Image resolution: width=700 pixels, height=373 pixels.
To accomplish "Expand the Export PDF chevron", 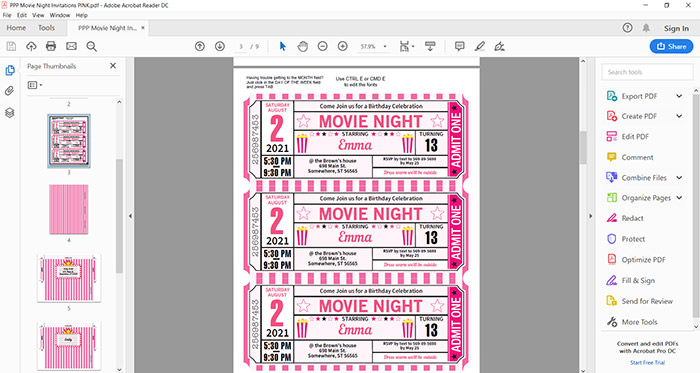I will tap(679, 96).
